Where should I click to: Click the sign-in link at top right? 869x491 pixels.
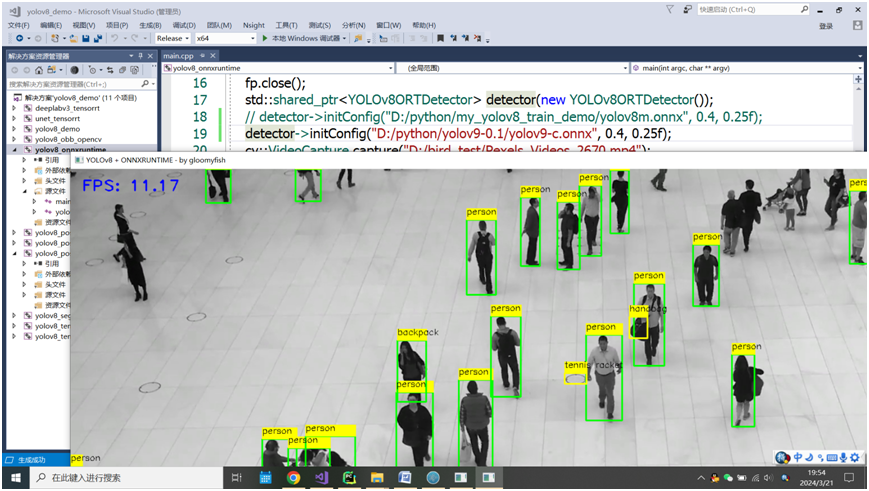pos(825,26)
